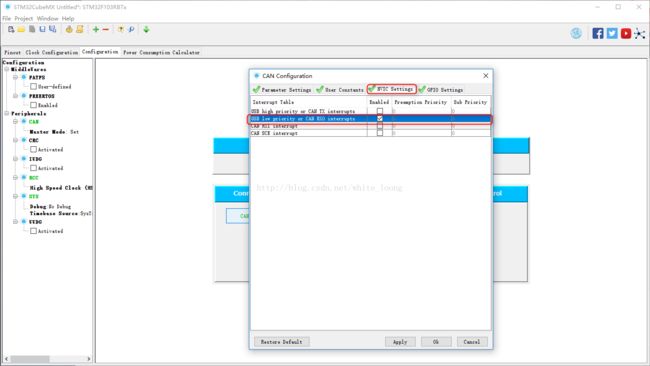Collapse the RCC tree node
Viewport: 650px width, 366px height.
15,177
